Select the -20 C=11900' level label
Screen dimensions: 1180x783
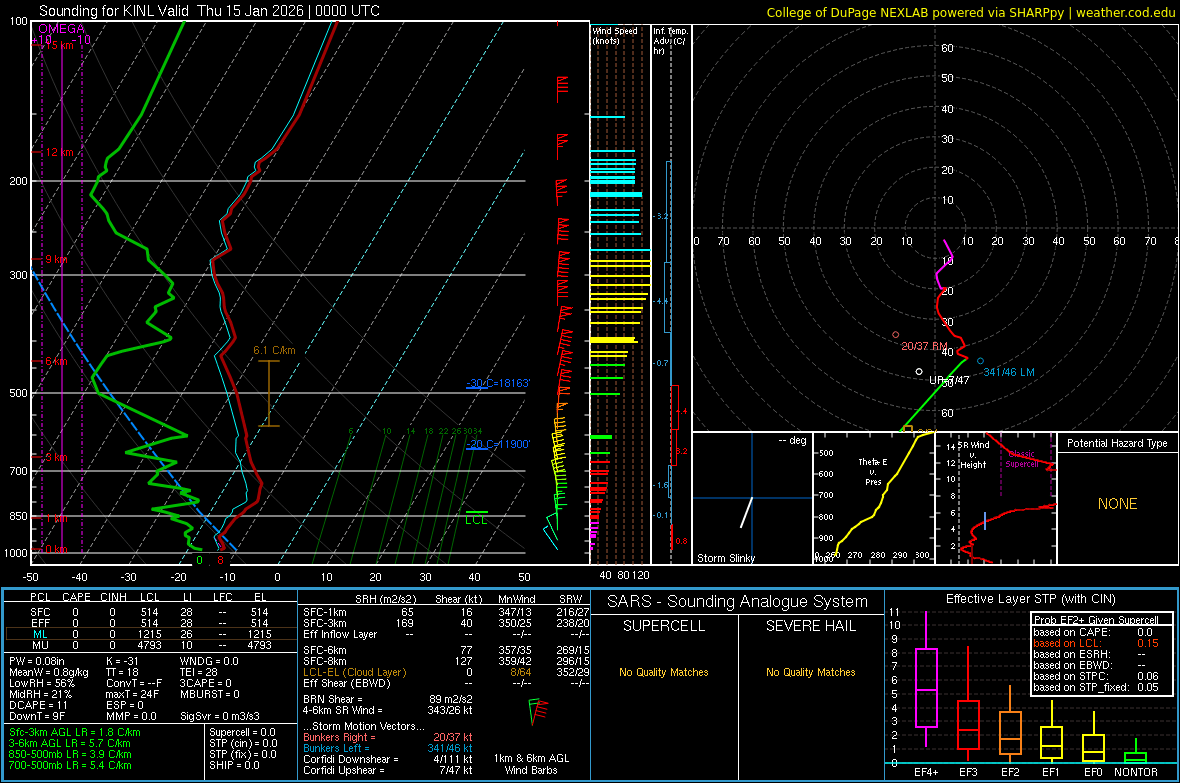[x=497, y=444]
